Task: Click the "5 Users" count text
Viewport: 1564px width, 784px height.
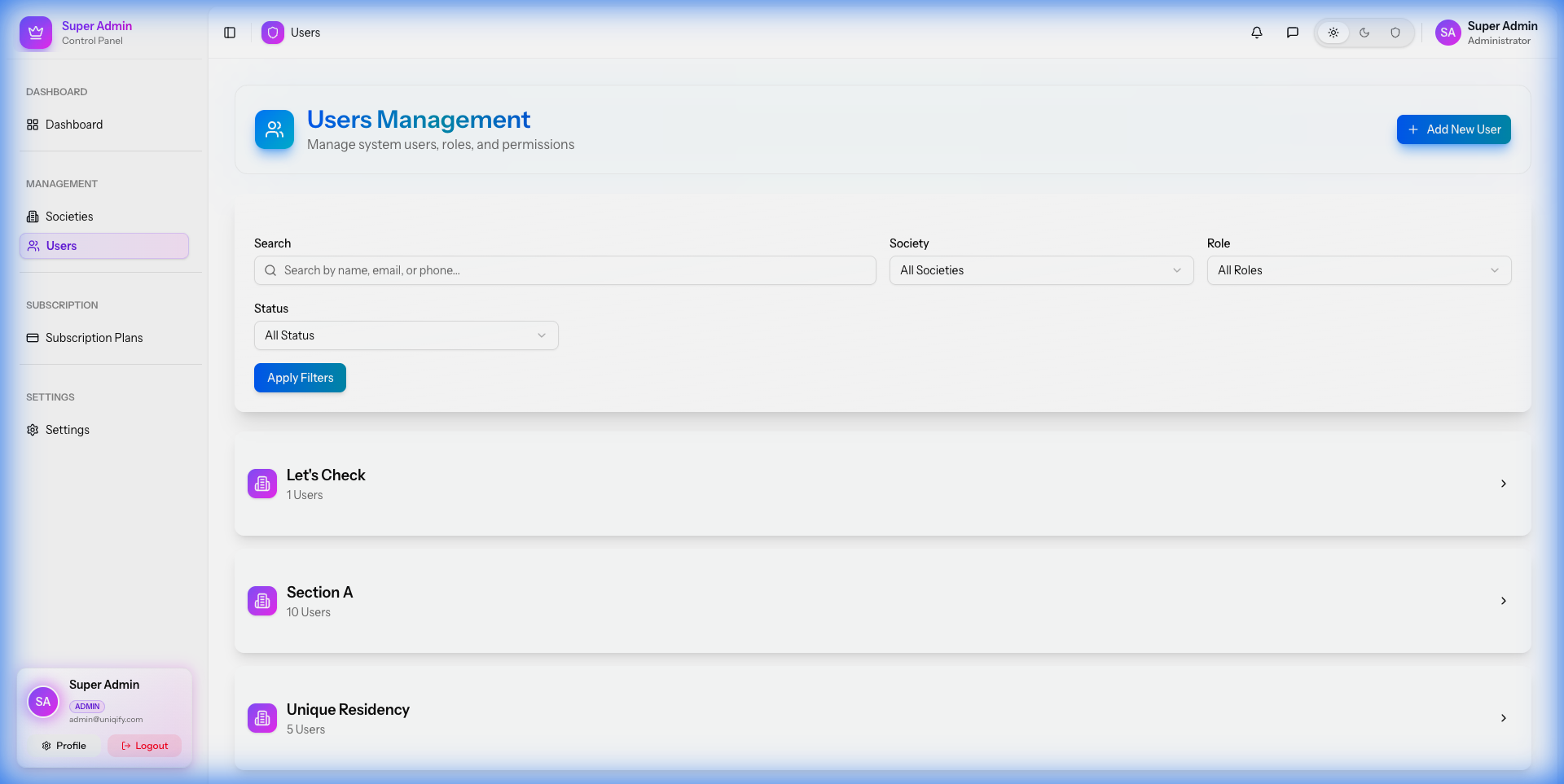Action: click(305, 729)
